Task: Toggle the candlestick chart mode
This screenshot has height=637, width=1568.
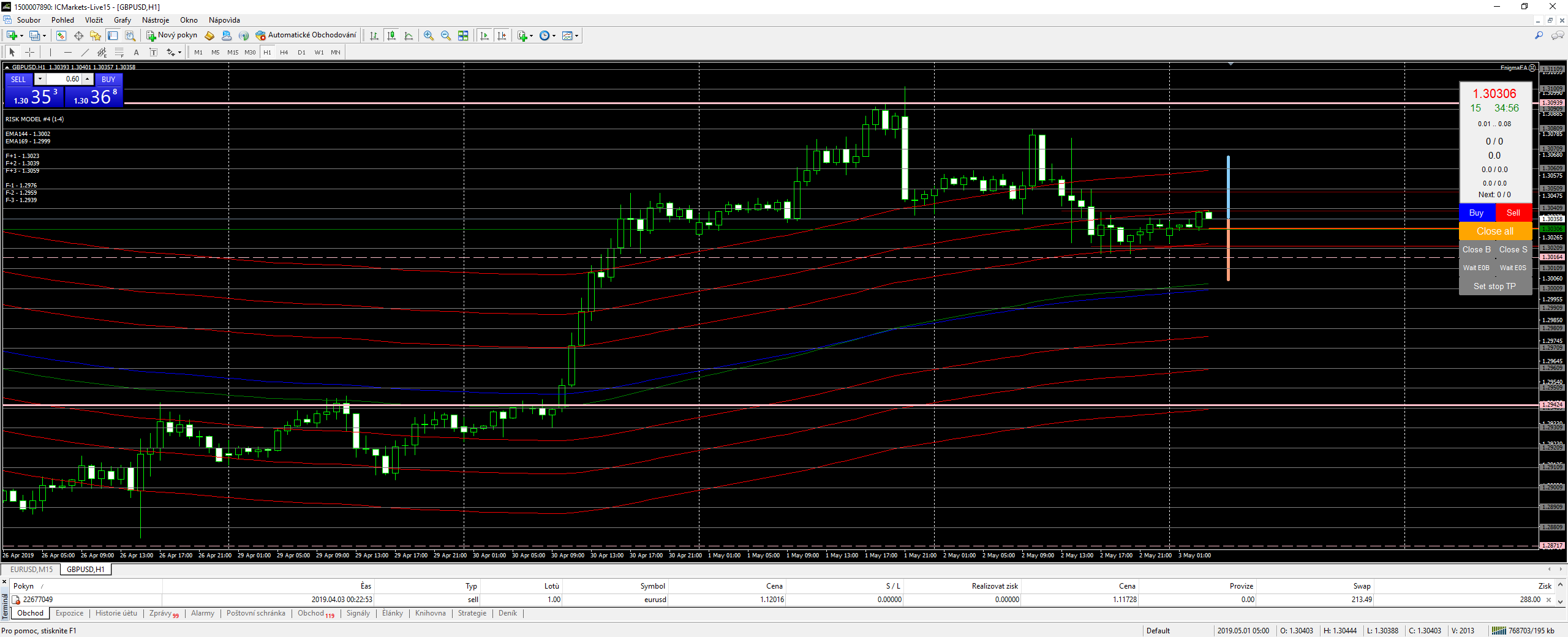Action: (x=391, y=36)
